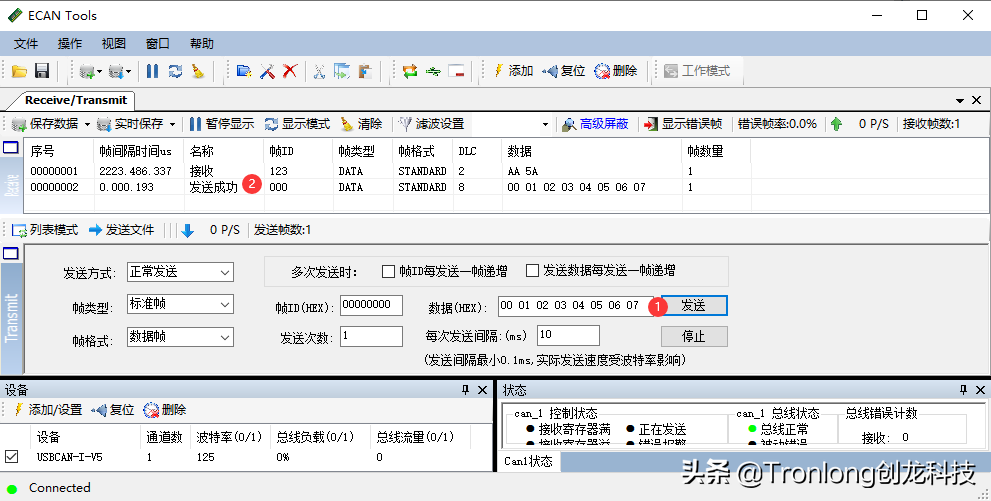Image resolution: width=991 pixels, height=501 pixels.
Task: Click the USB connector icon
Action: [433, 71]
